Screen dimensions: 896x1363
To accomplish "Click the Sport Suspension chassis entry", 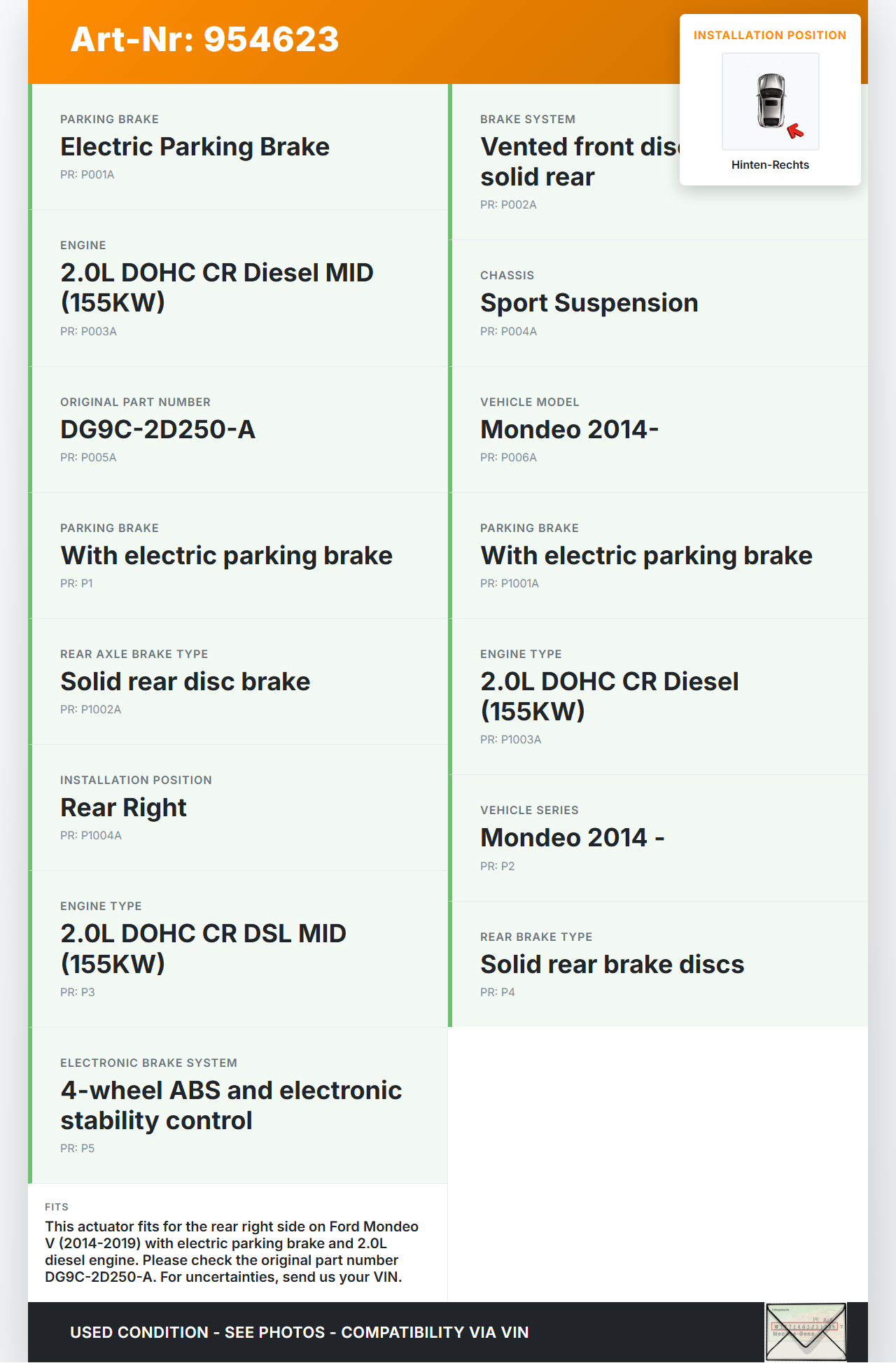I will [x=589, y=302].
